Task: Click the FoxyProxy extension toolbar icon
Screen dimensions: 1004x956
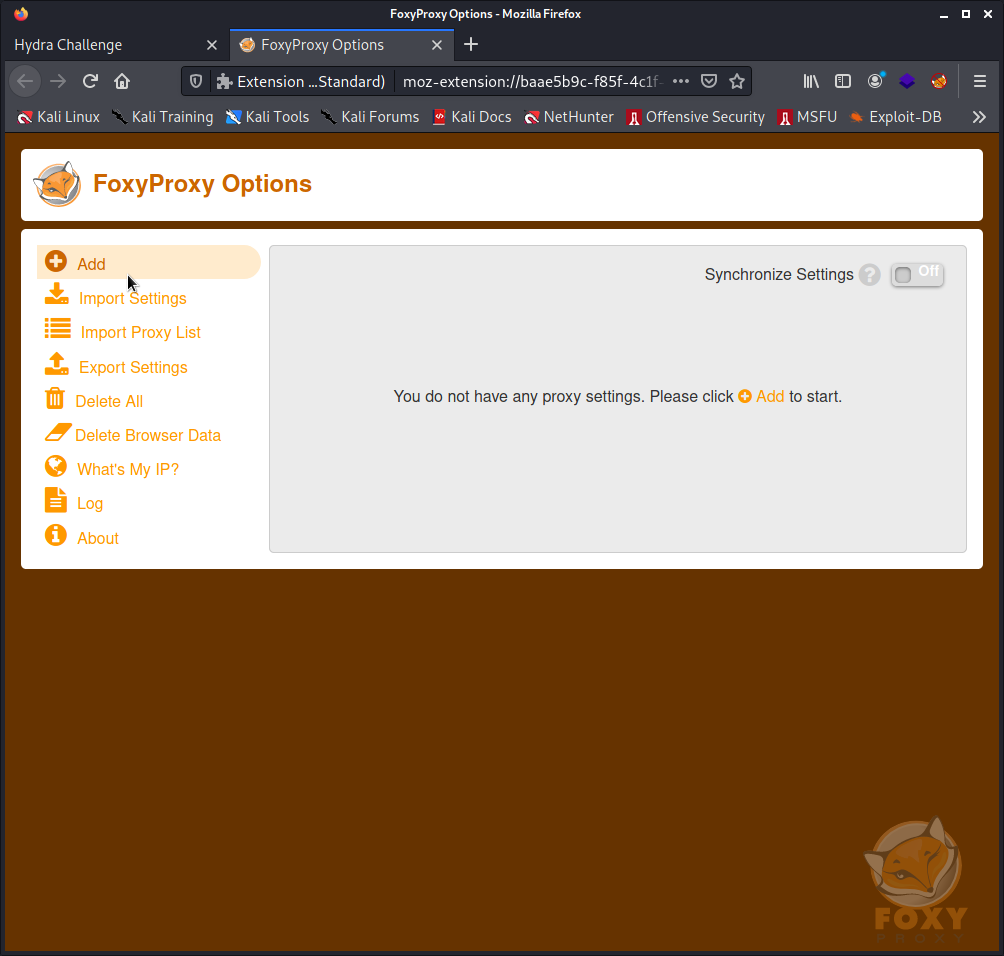Action: [939, 81]
